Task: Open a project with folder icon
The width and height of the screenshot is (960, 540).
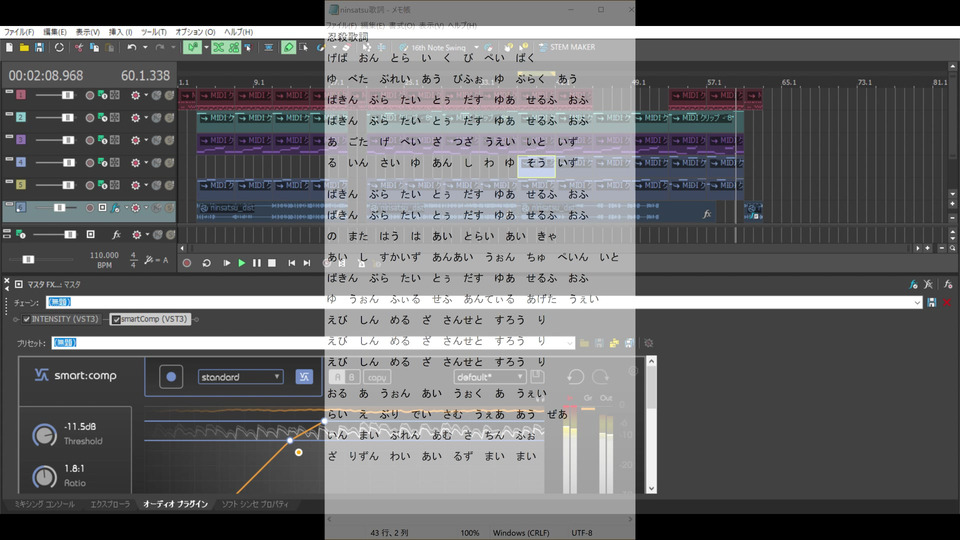Action: pos(24,47)
